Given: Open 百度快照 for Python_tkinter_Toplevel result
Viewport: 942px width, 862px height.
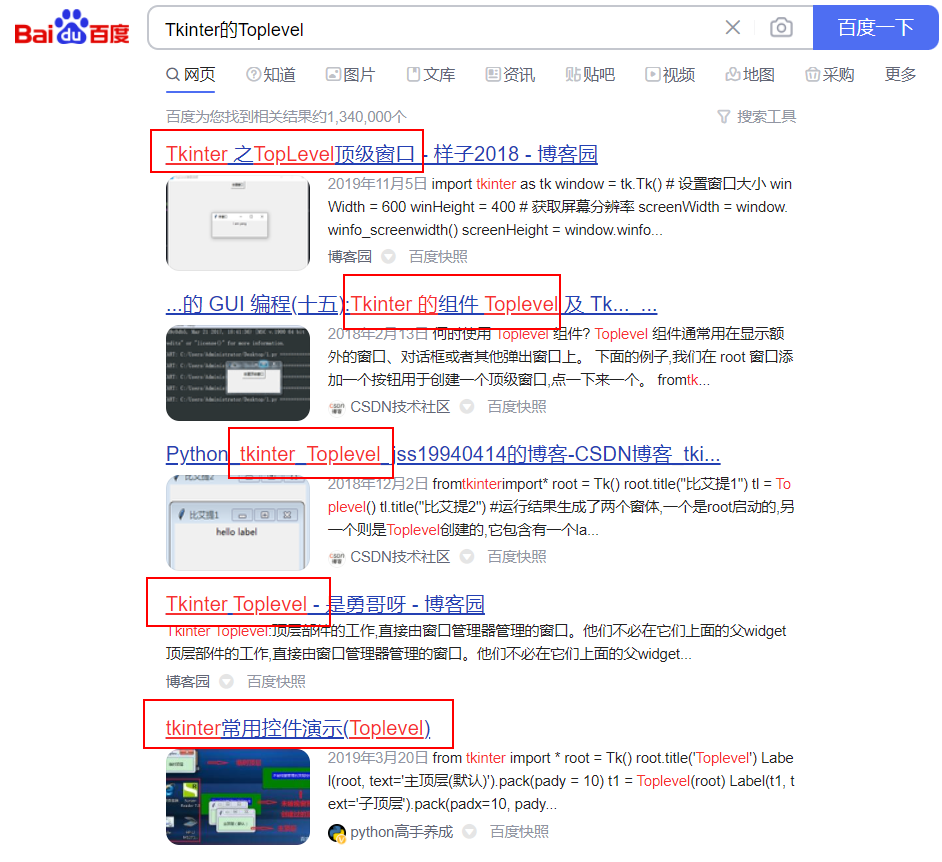Looking at the screenshot, I should pyautogui.click(x=517, y=557).
